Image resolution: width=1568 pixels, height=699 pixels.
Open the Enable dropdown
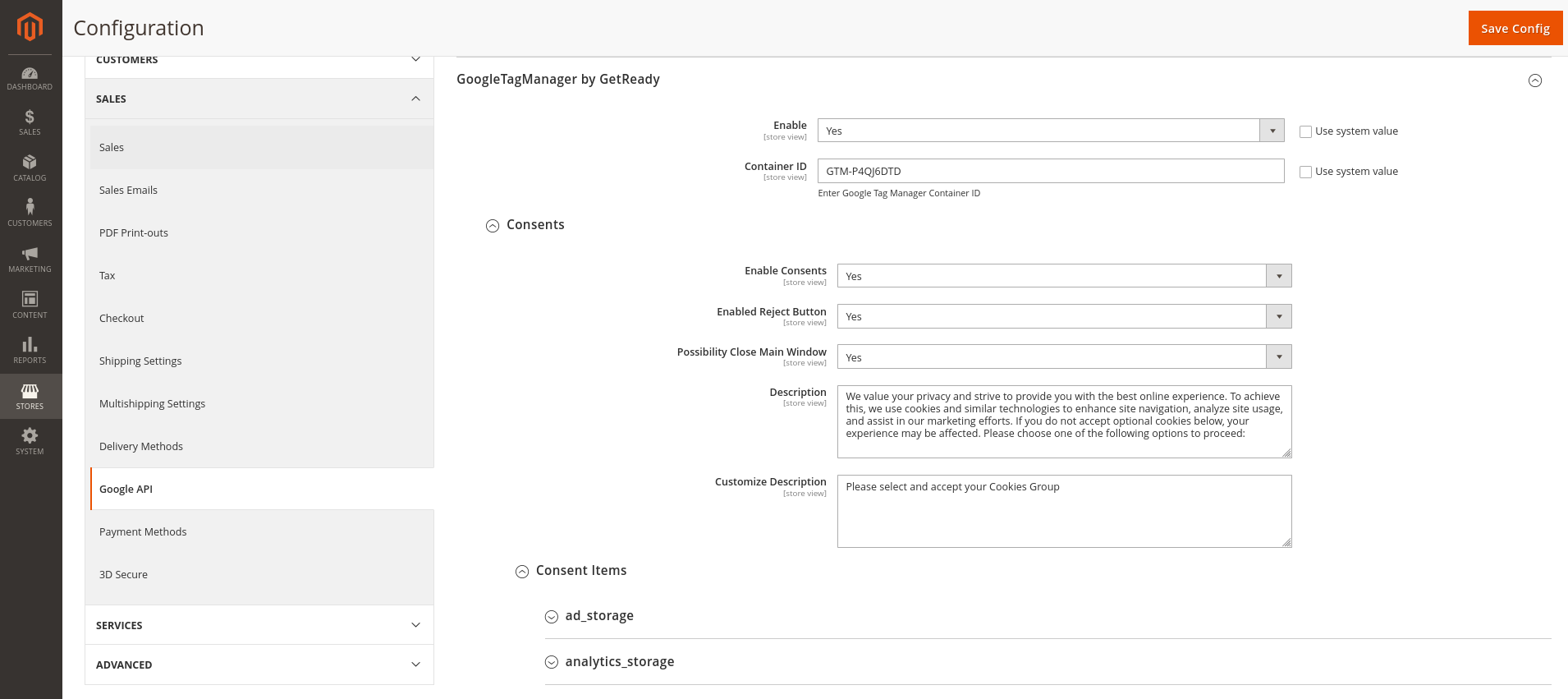click(1051, 131)
